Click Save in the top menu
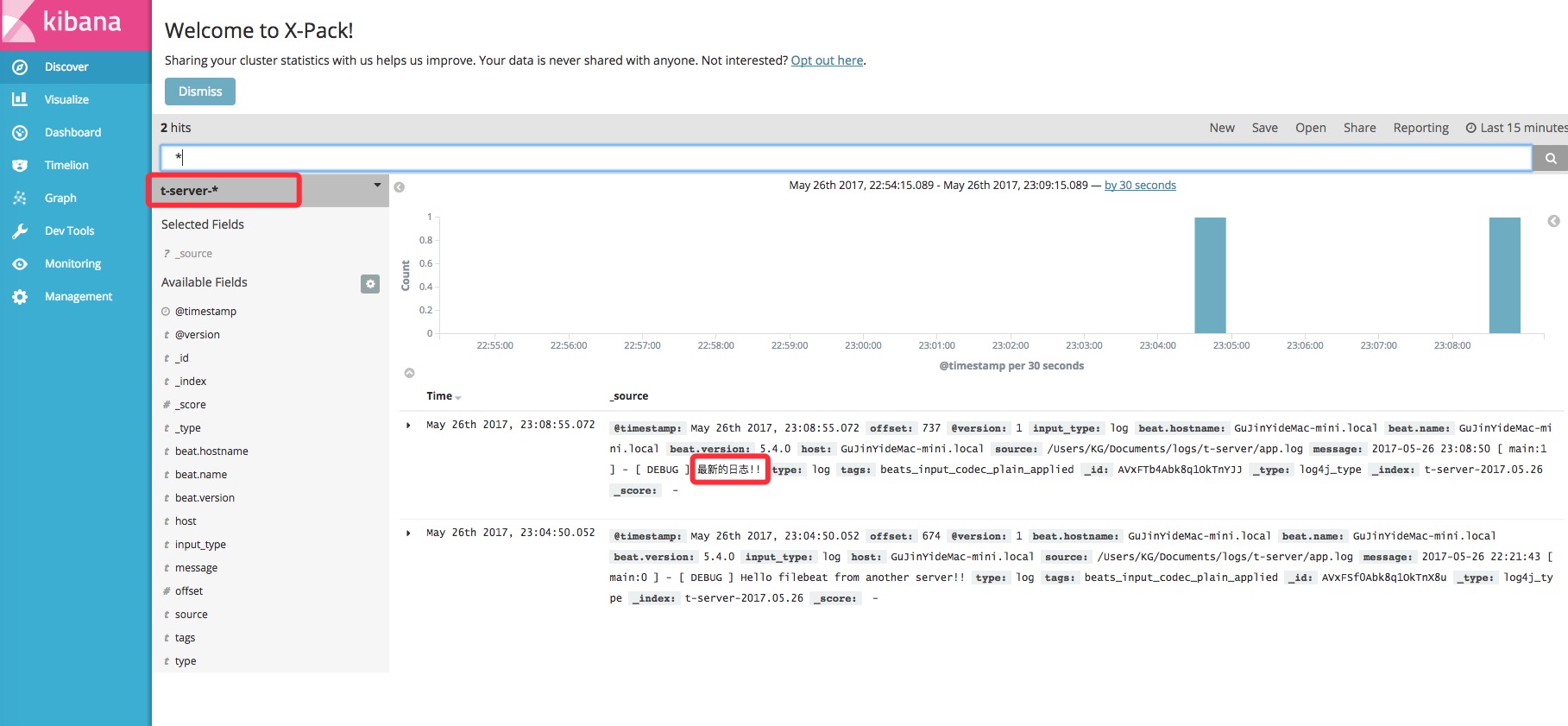This screenshot has height=726, width=1568. click(1264, 128)
